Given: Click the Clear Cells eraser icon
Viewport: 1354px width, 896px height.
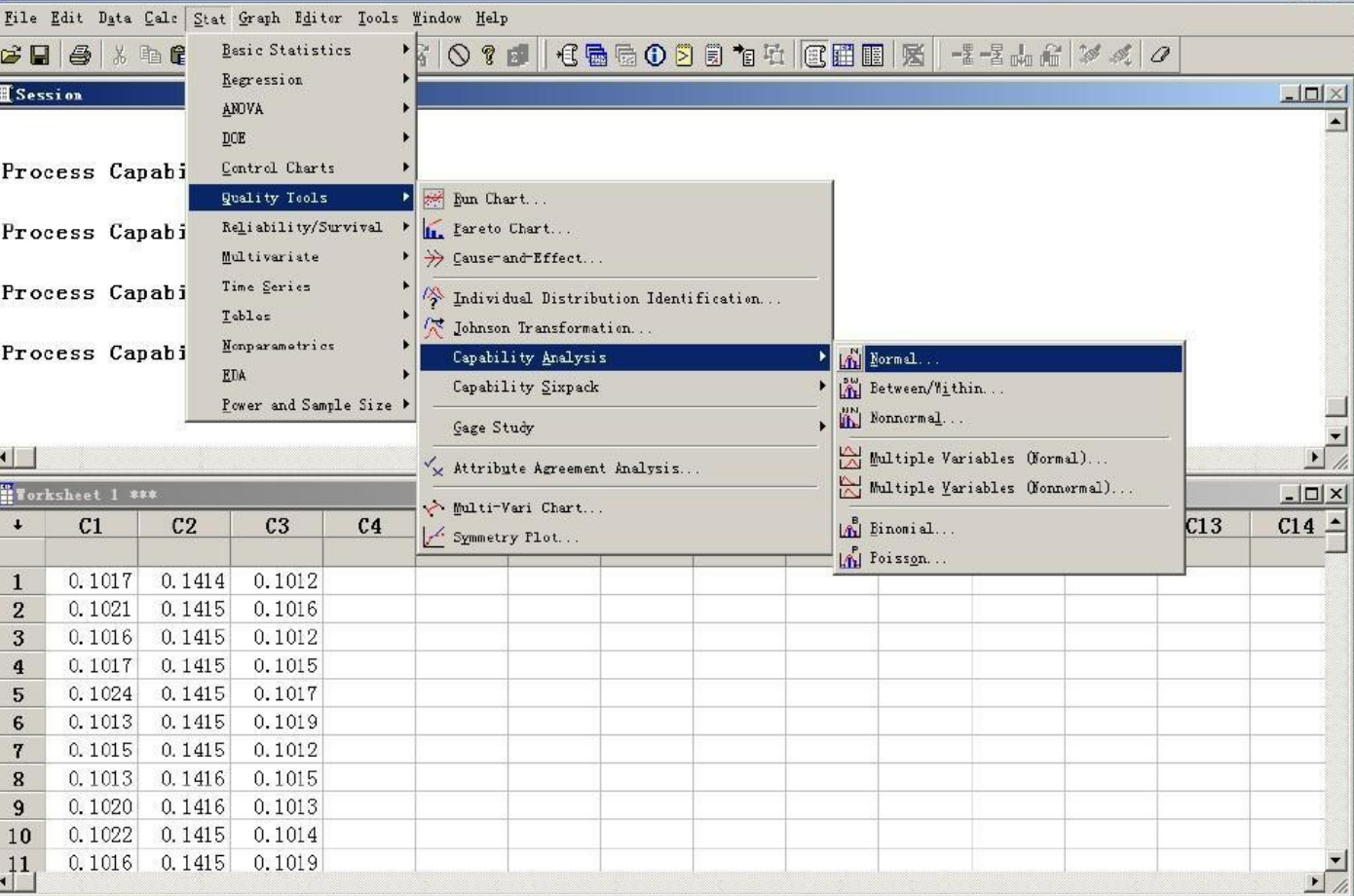Looking at the screenshot, I should coord(1159,56).
